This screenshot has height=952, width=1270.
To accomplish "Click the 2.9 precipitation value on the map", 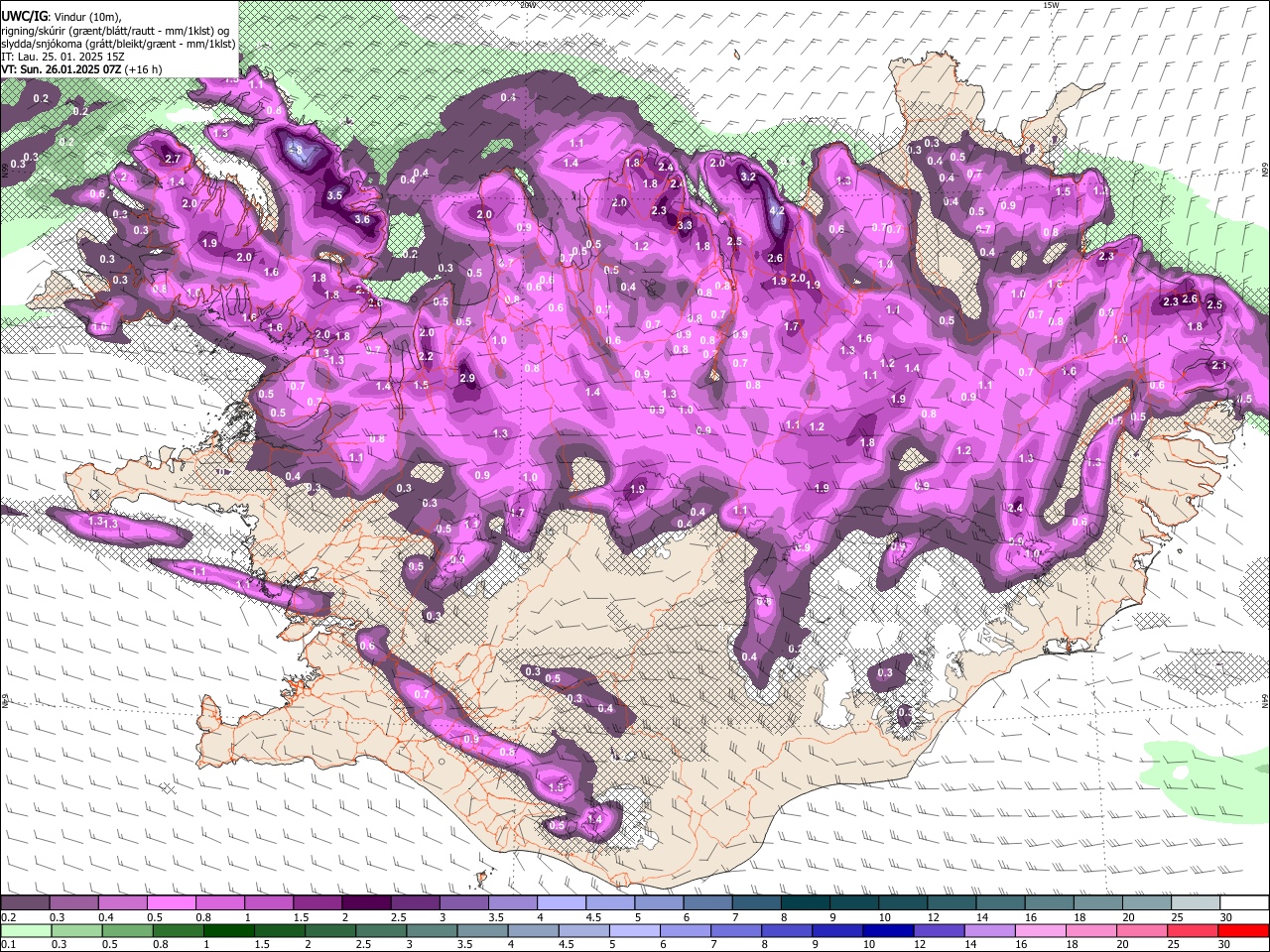I will coord(468,379).
